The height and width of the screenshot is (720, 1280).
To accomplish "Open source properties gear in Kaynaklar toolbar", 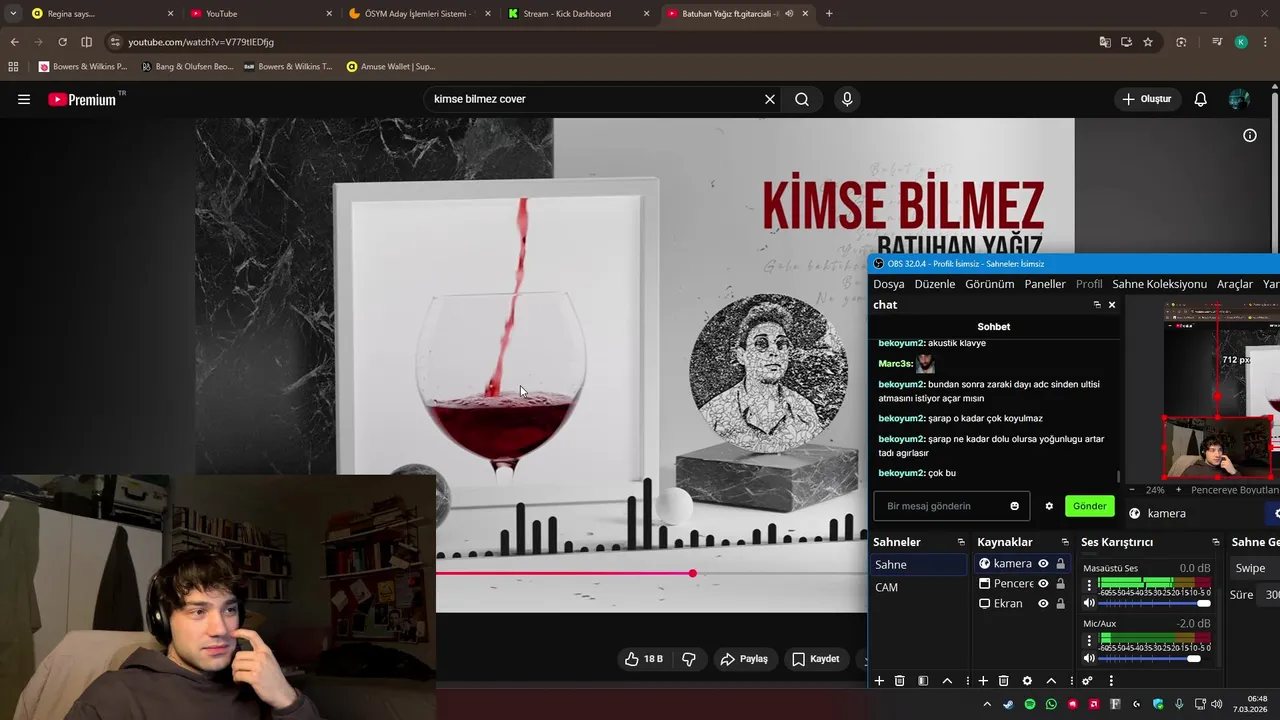I will coord(1027,681).
